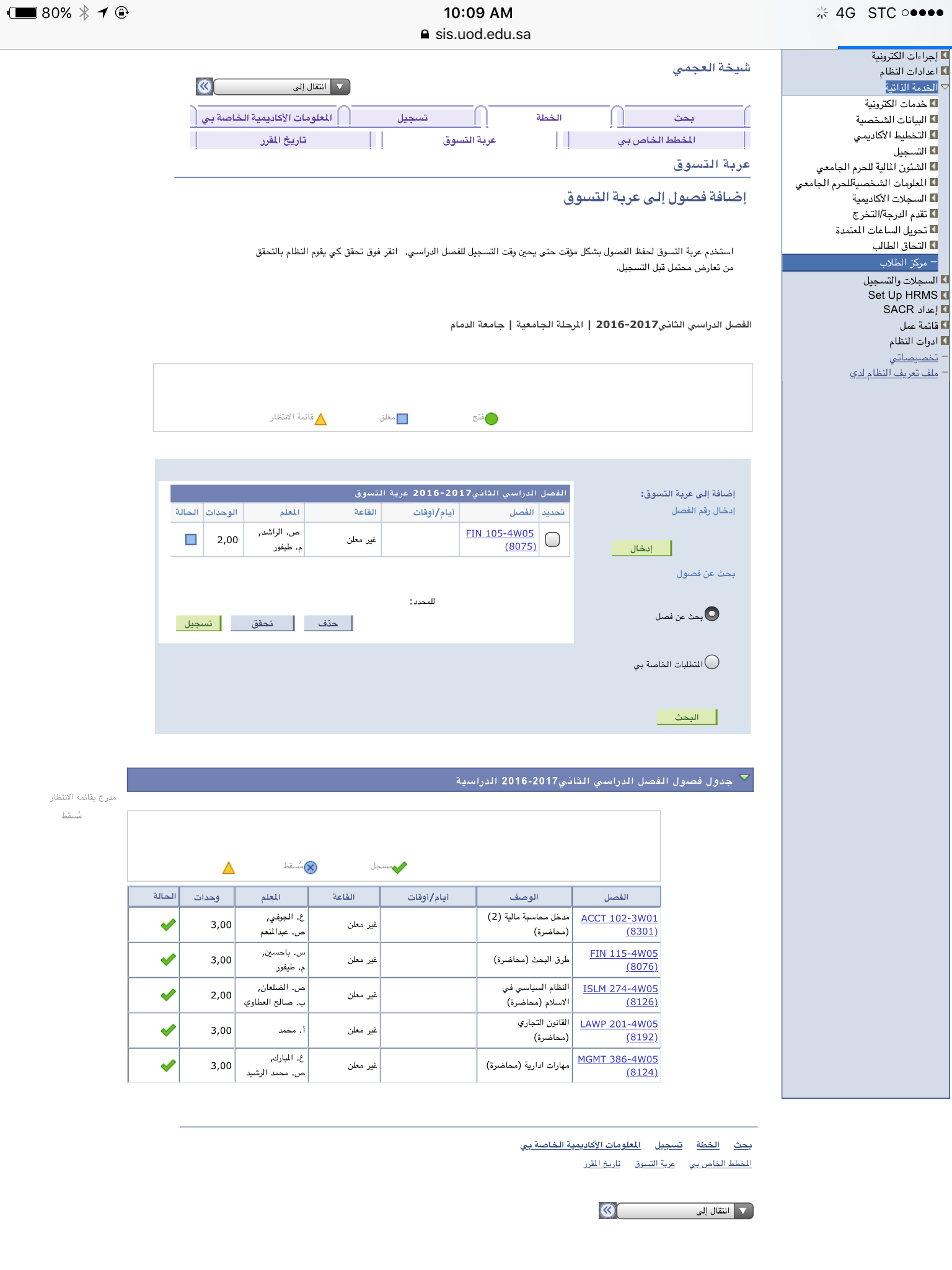Screen dimensions: 952x1270
Task: Click the location arrow icon in status bar
Action: coord(103,12)
